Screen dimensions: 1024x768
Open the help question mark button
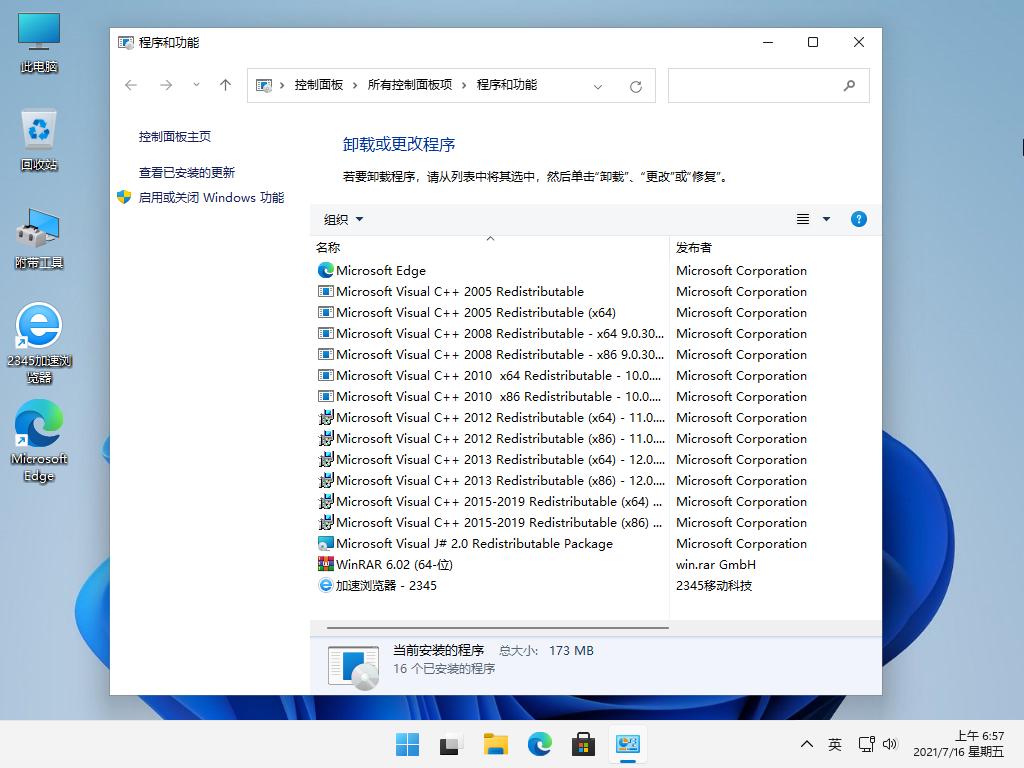pos(859,219)
